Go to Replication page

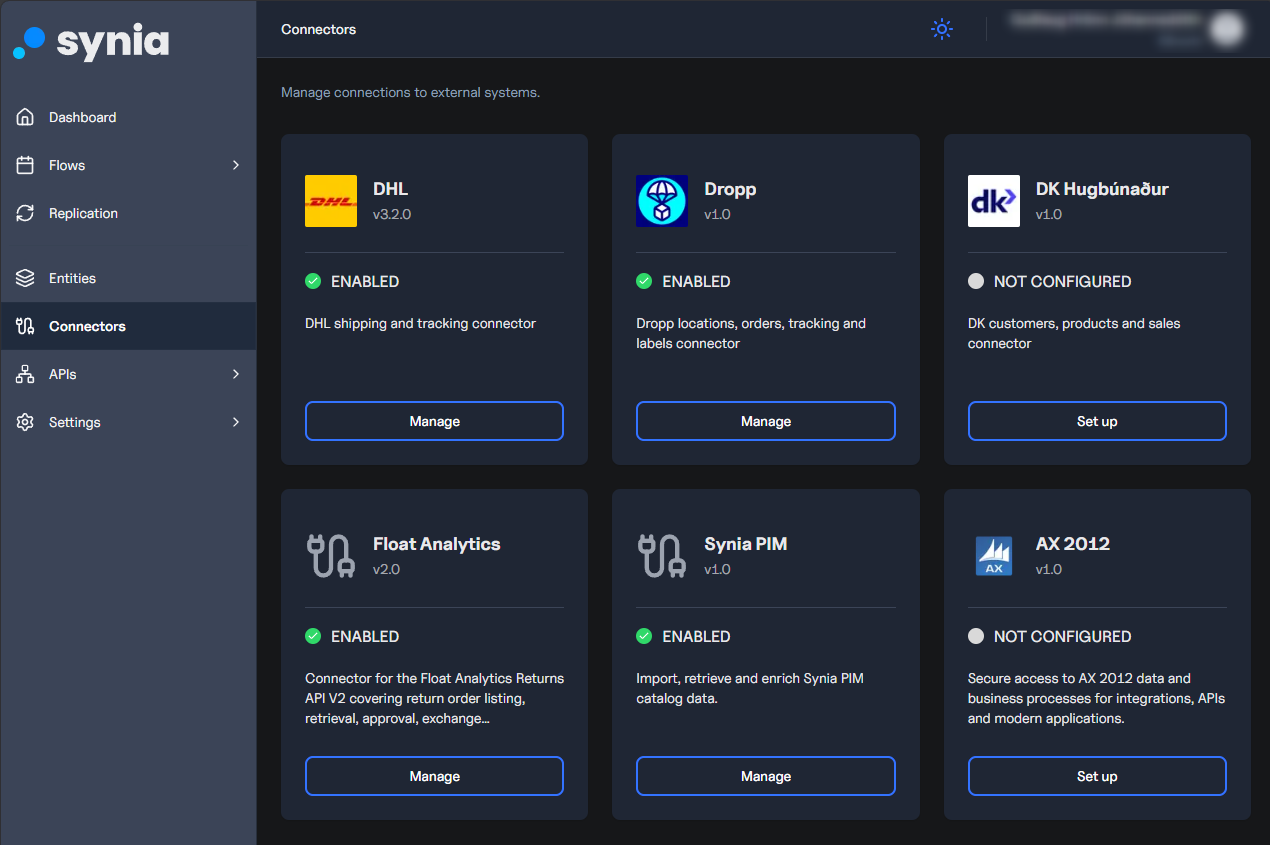click(128, 213)
